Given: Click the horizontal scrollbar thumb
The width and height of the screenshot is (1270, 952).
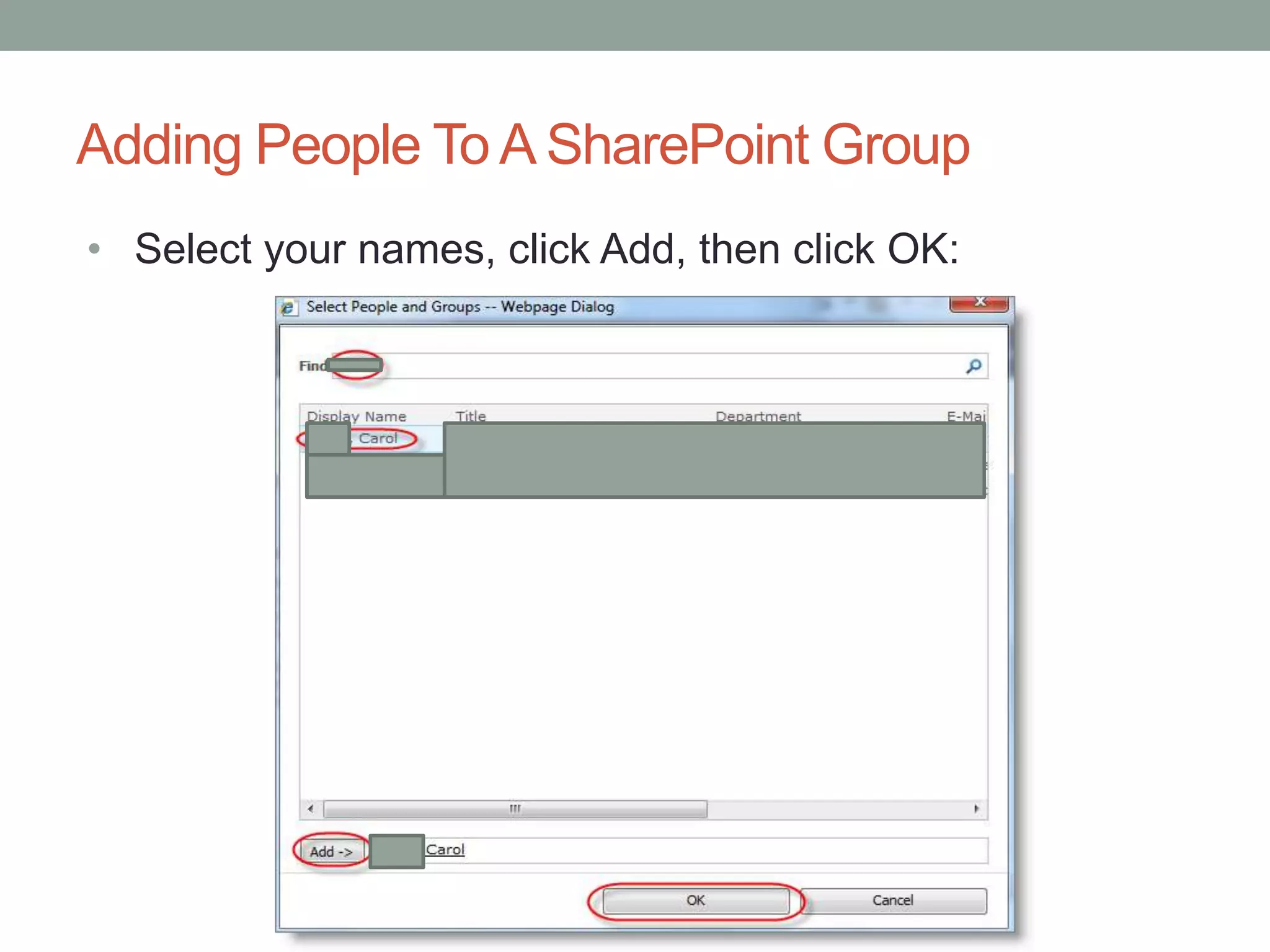Looking at the screenshot, I should [x=515, y=809].
